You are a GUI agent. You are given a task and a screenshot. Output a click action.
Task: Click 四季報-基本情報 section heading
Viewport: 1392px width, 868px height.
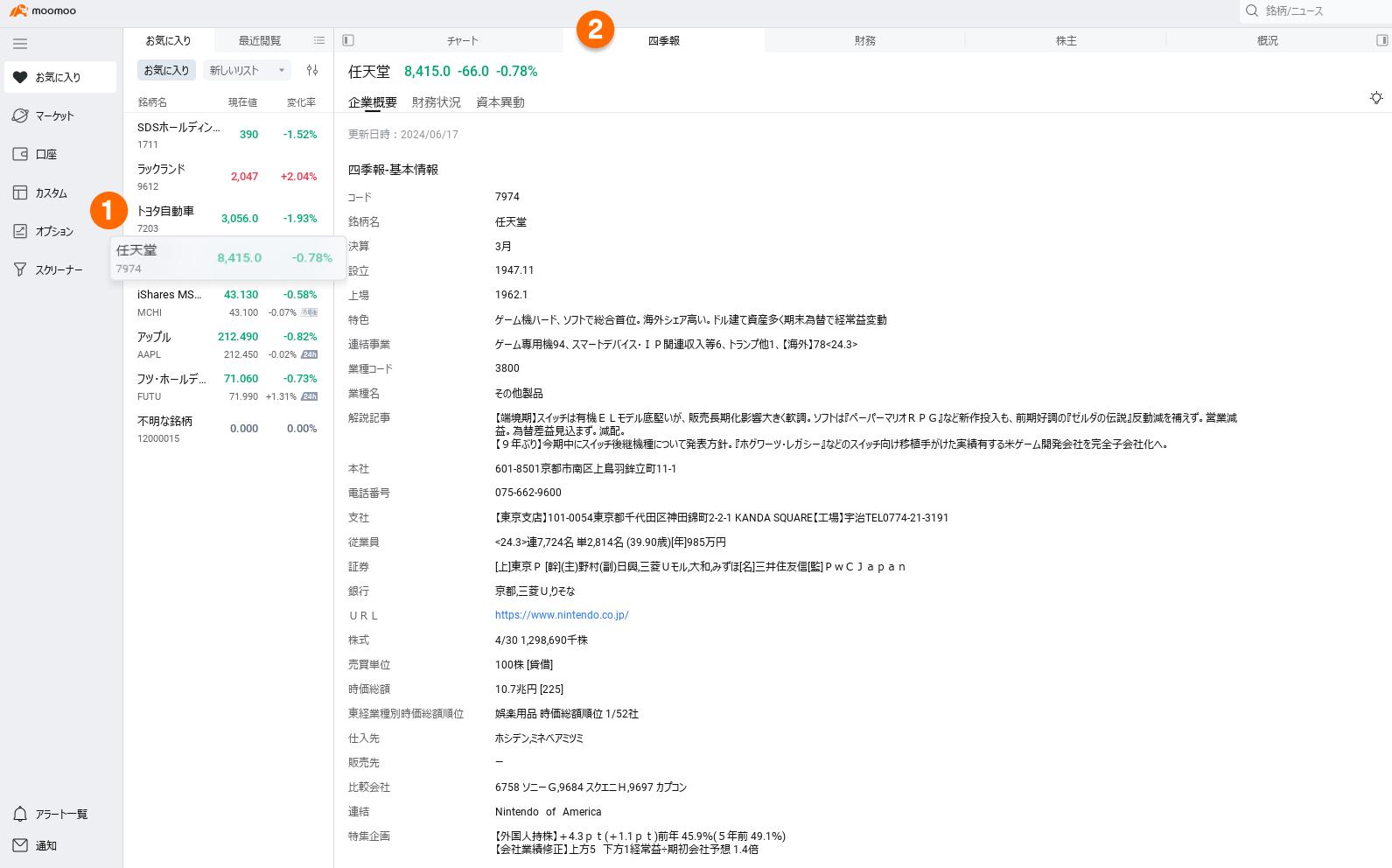pos(394,170)
